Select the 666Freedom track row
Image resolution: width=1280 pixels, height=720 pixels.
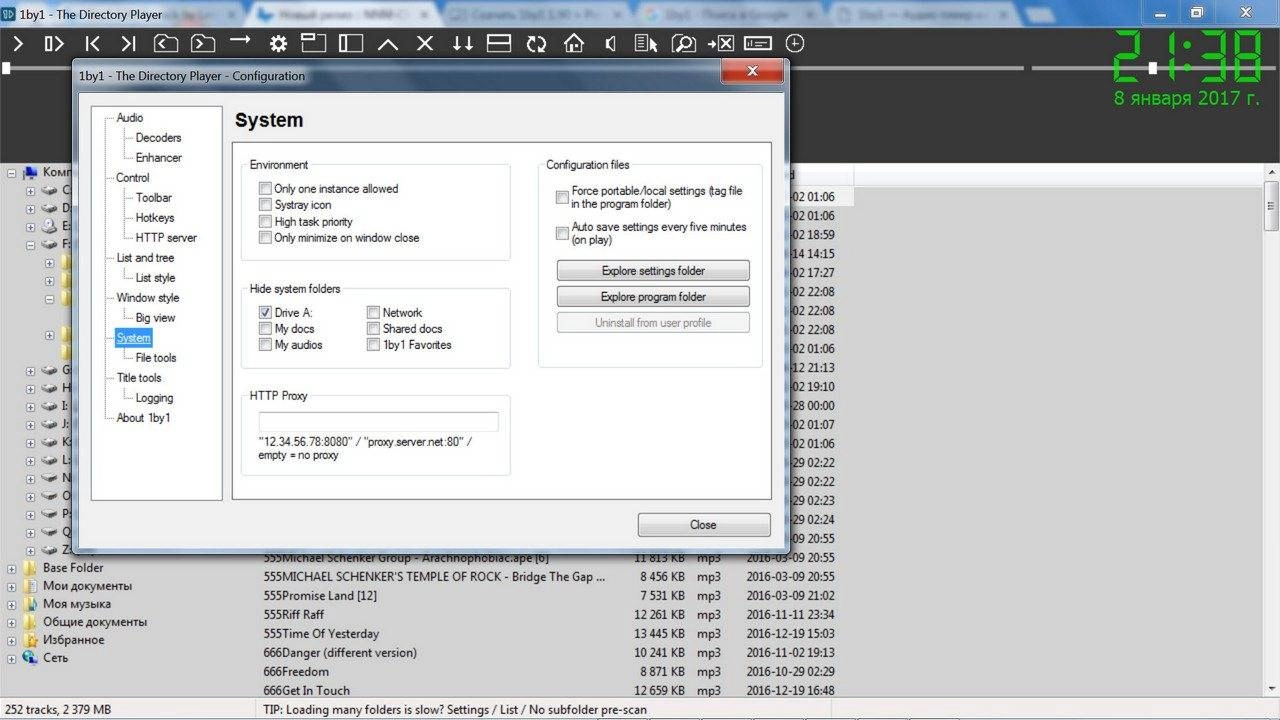click(548, 672)
